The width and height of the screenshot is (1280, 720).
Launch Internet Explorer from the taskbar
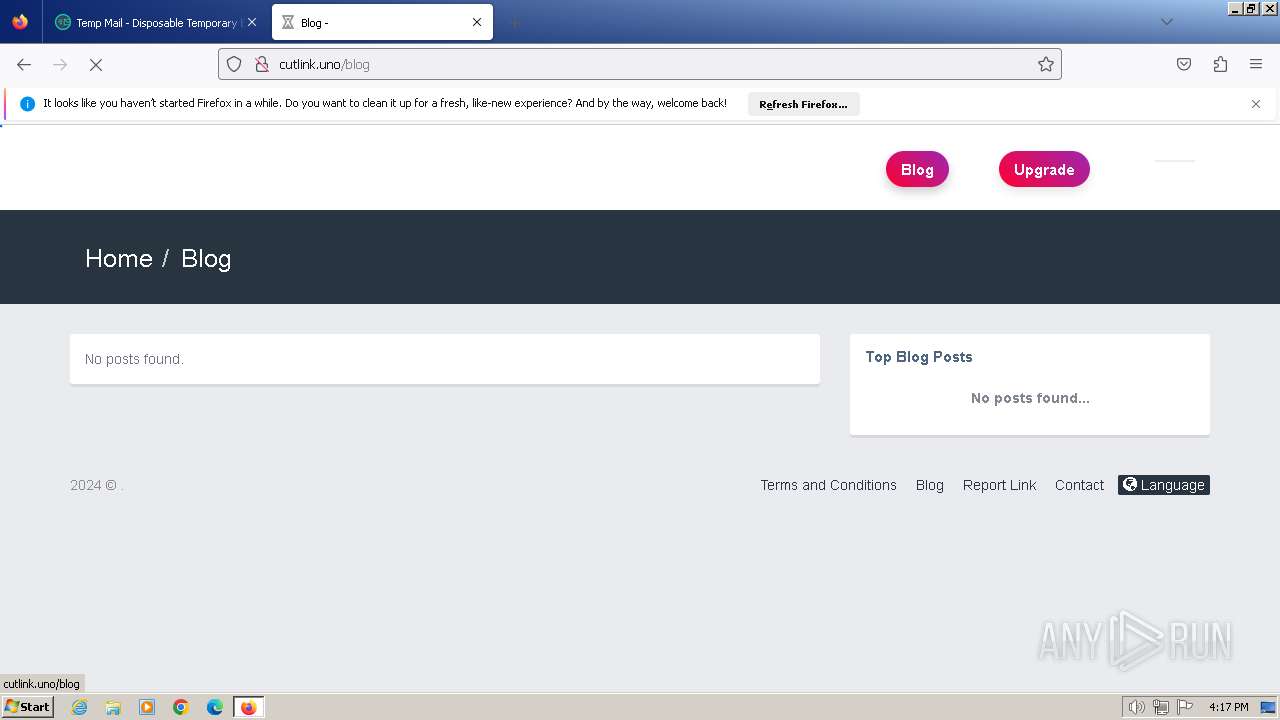(80, 707)
